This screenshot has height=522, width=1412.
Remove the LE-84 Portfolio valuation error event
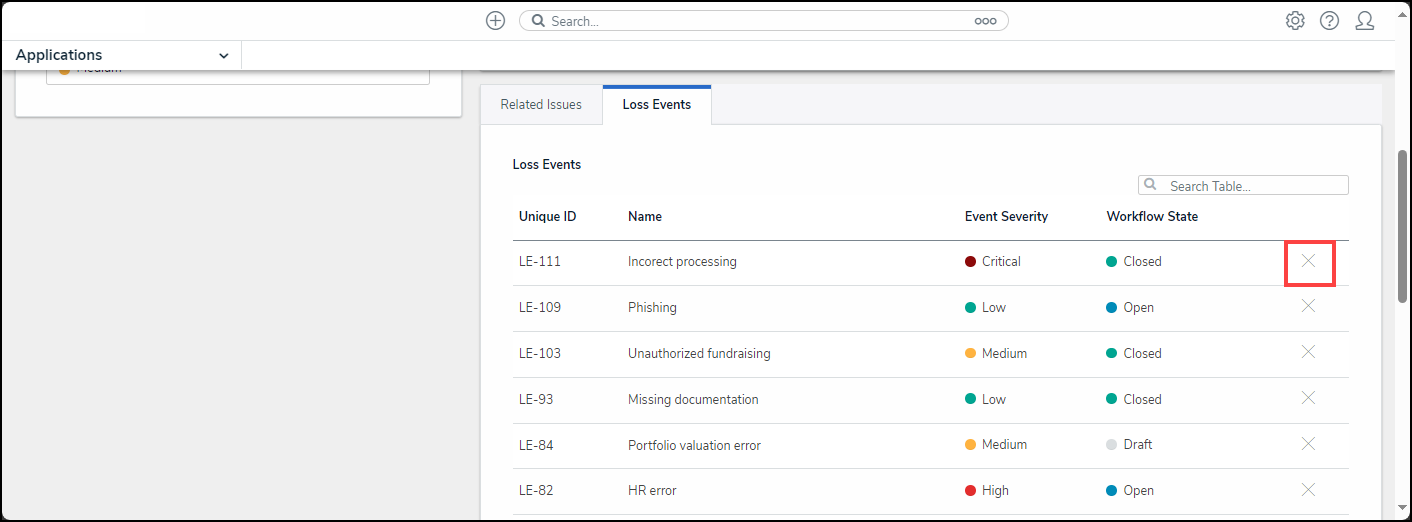1308,444
